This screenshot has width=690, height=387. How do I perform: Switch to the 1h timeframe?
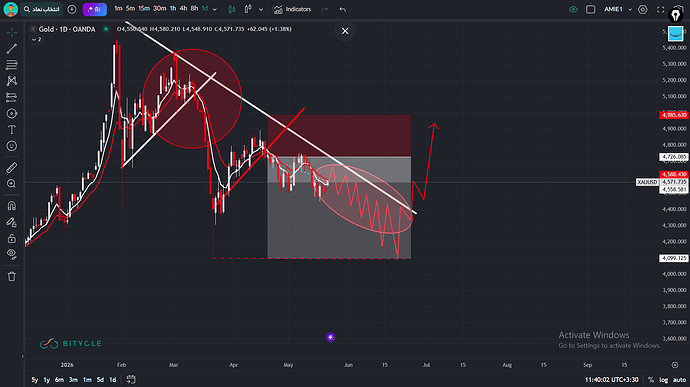coord(173,8)
